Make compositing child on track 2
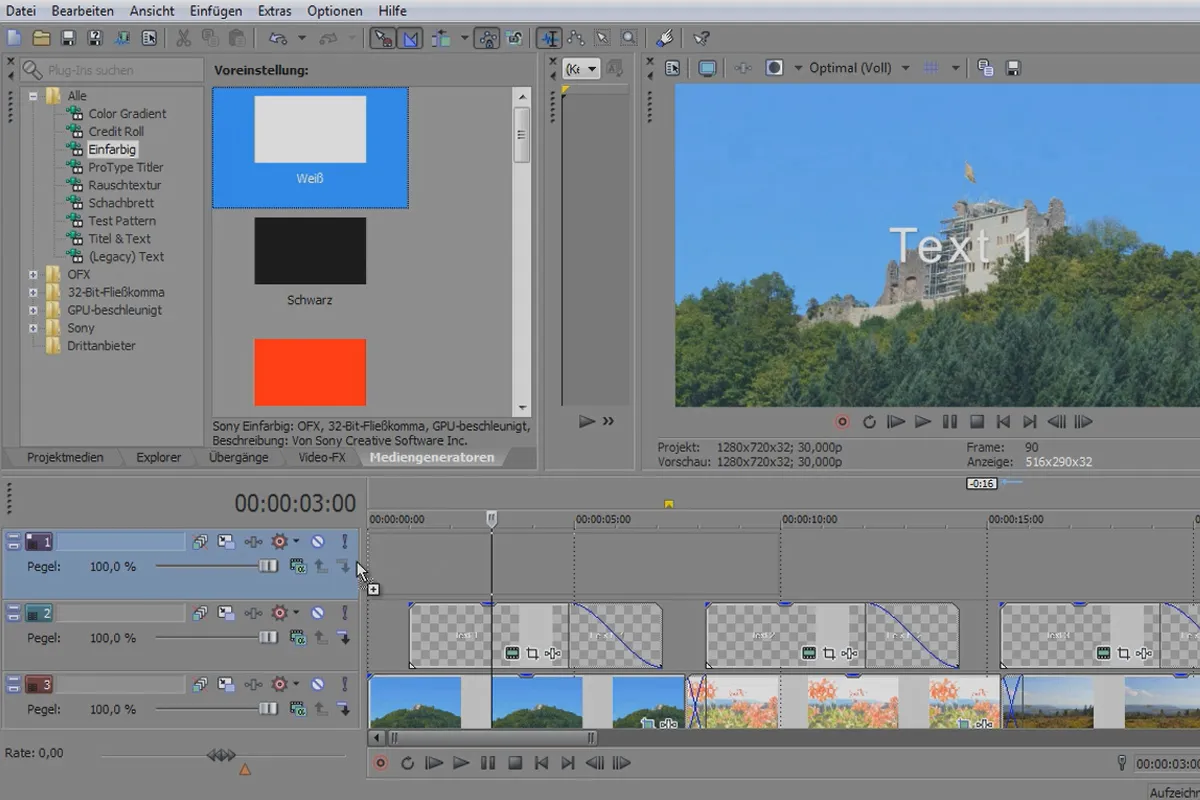This screenshot has width=1200, height=800. coord(343,637)
